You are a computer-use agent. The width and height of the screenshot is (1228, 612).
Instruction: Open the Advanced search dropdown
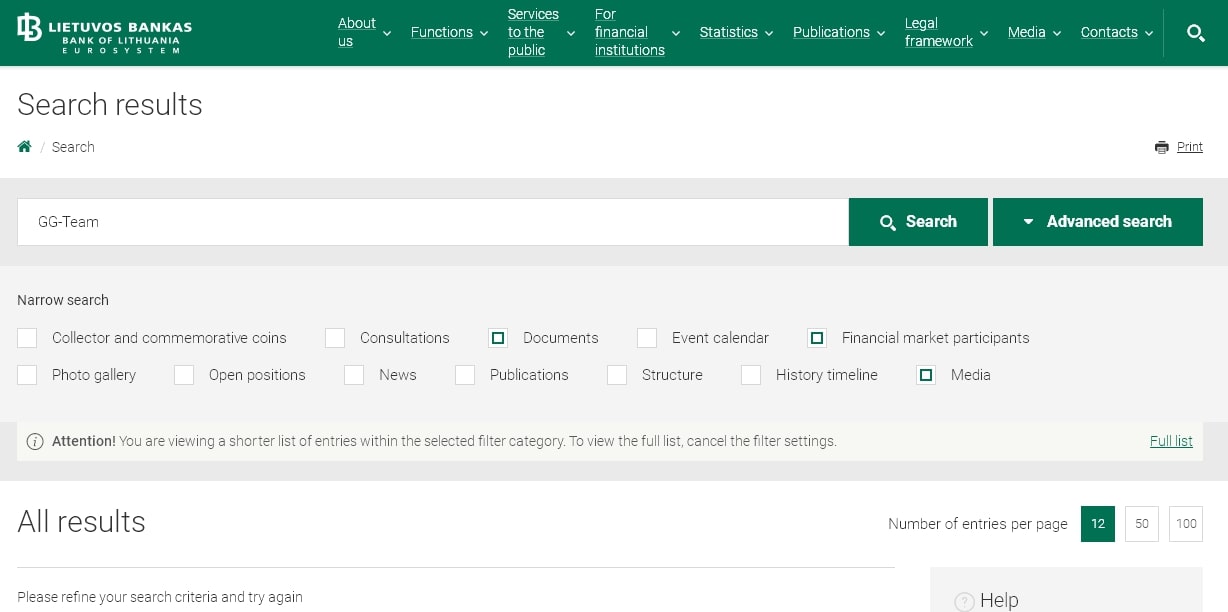click(1098, 222)
